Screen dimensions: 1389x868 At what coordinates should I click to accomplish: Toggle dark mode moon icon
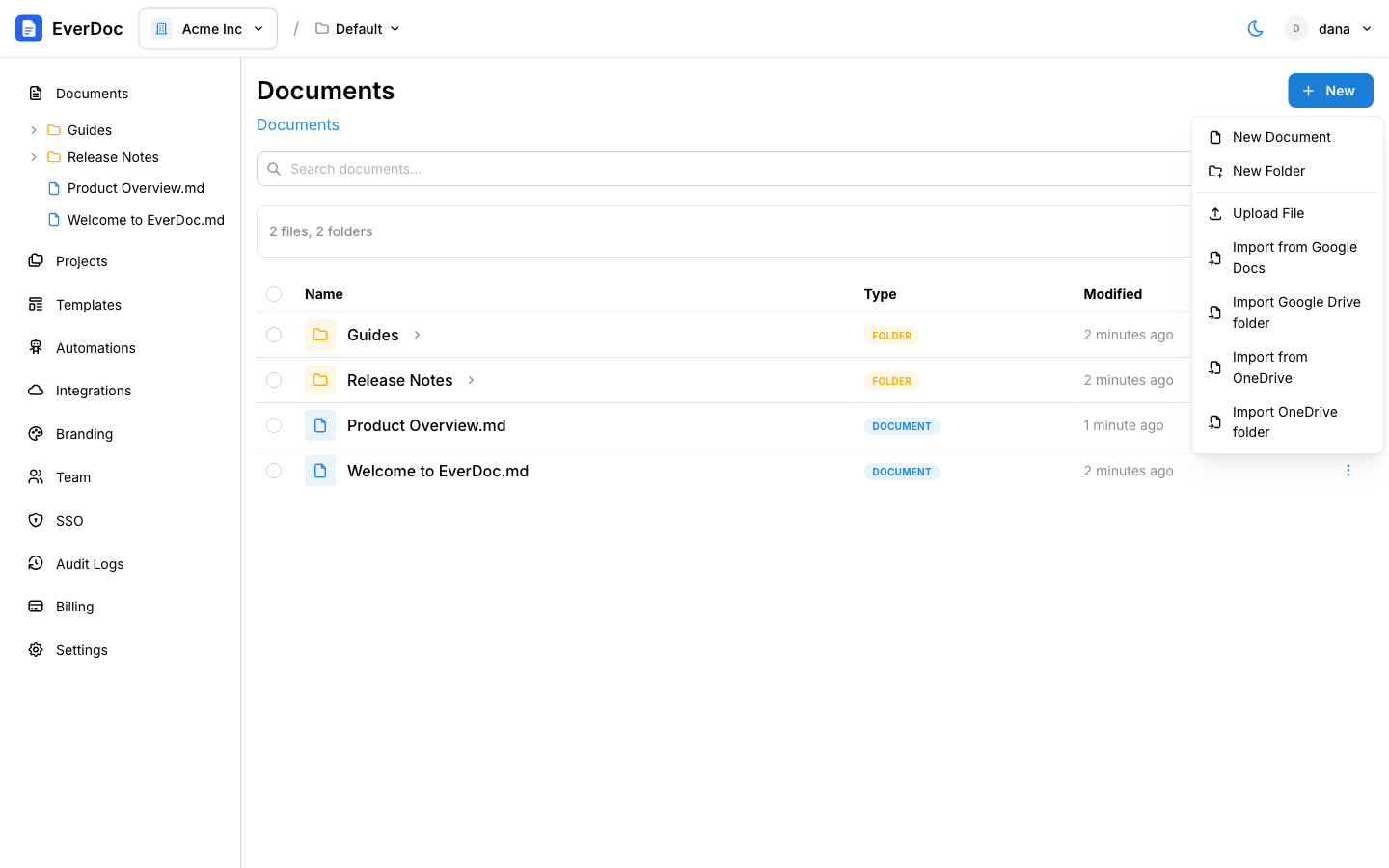tap(1255, 29)
